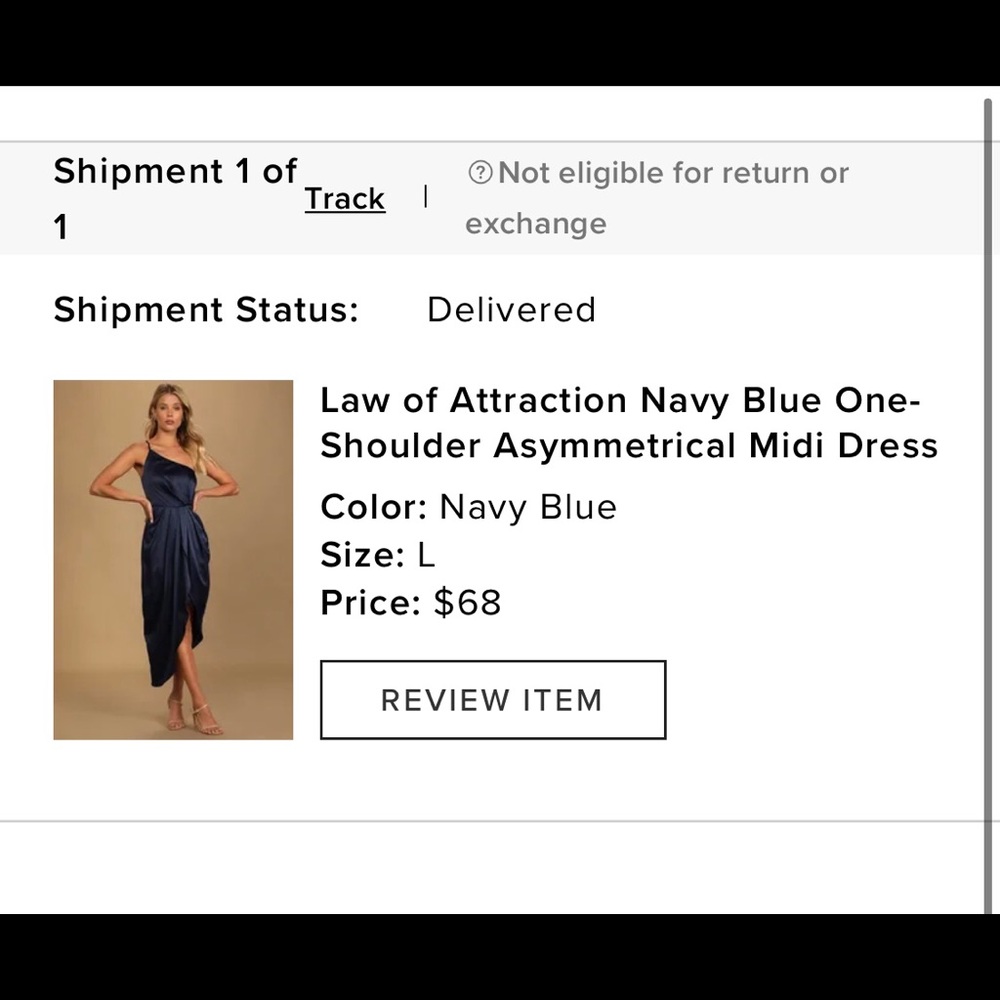Open the Law of Attraction Midi Dress title
1000x1000 pixels.
coord(628,423)
